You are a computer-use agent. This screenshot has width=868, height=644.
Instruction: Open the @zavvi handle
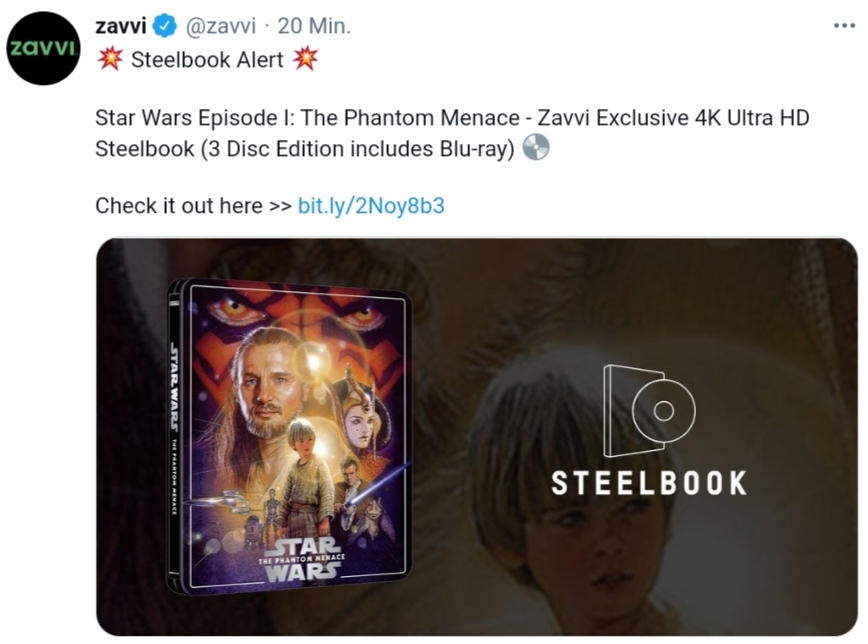(220, 26)
